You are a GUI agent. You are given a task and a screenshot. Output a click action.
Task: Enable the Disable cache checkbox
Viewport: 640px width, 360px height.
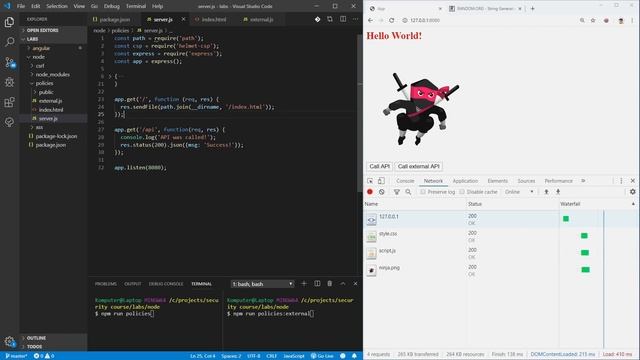tap(462, 192)
